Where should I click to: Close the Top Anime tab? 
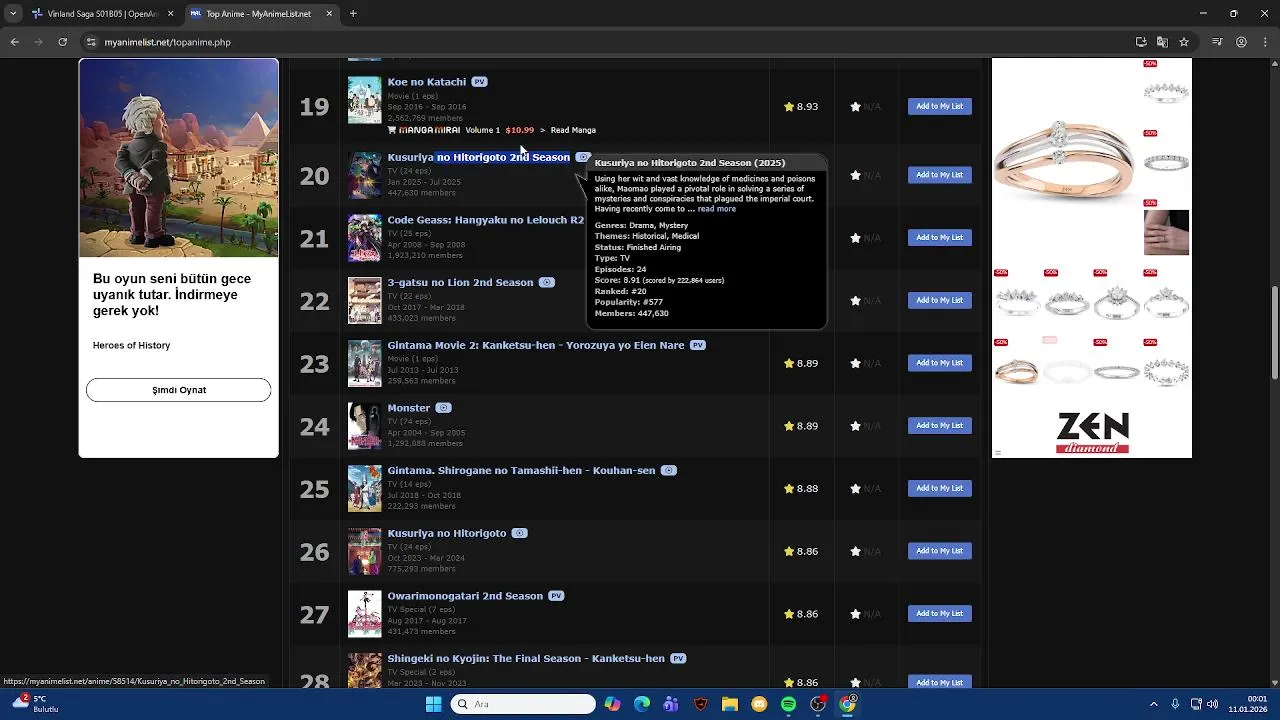pyautogui.click(x=329, y=14)
